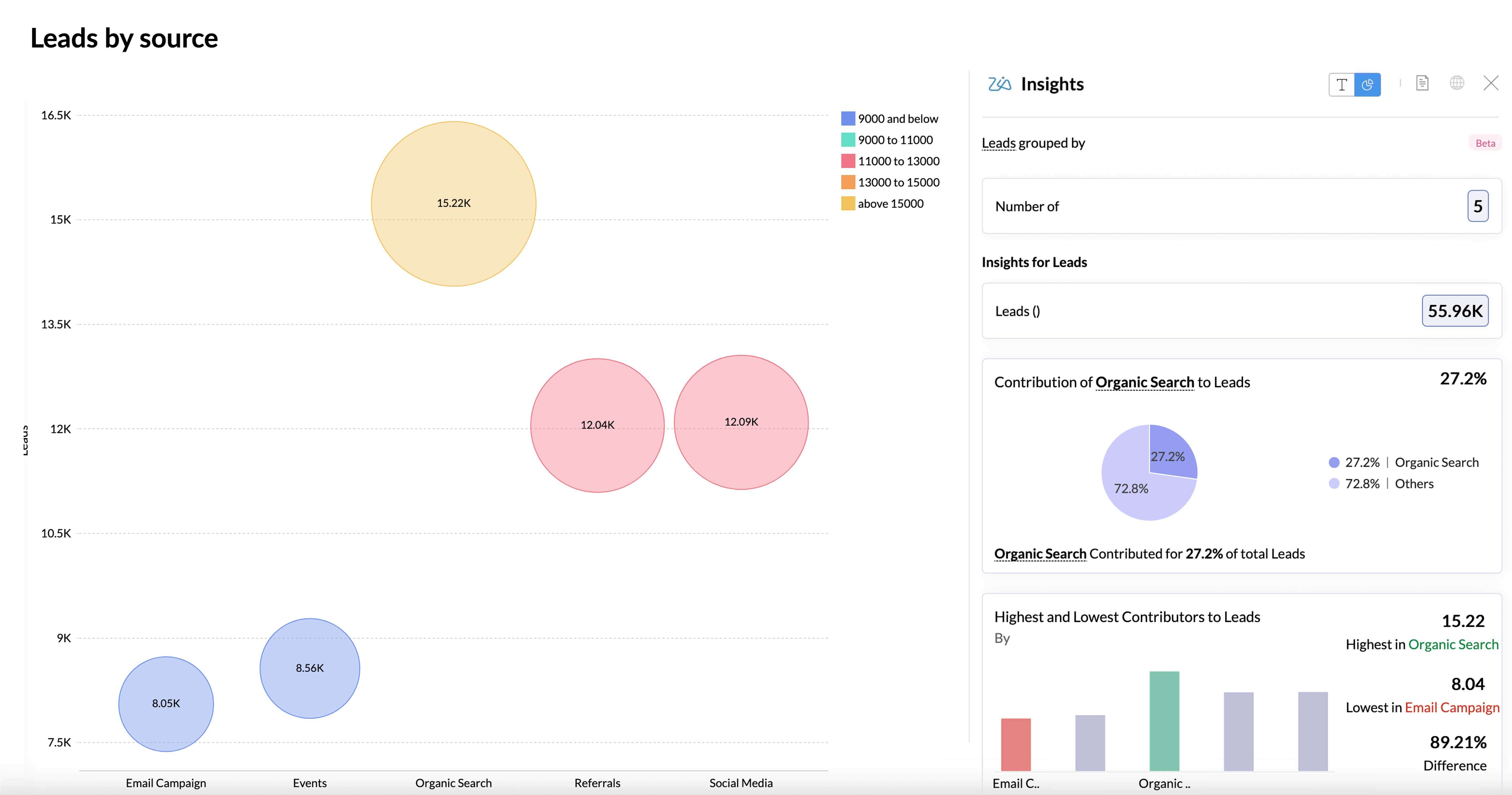Click the Events x-axis label
The height and width of the screenshot is (795, 1512).
point(310,783)
